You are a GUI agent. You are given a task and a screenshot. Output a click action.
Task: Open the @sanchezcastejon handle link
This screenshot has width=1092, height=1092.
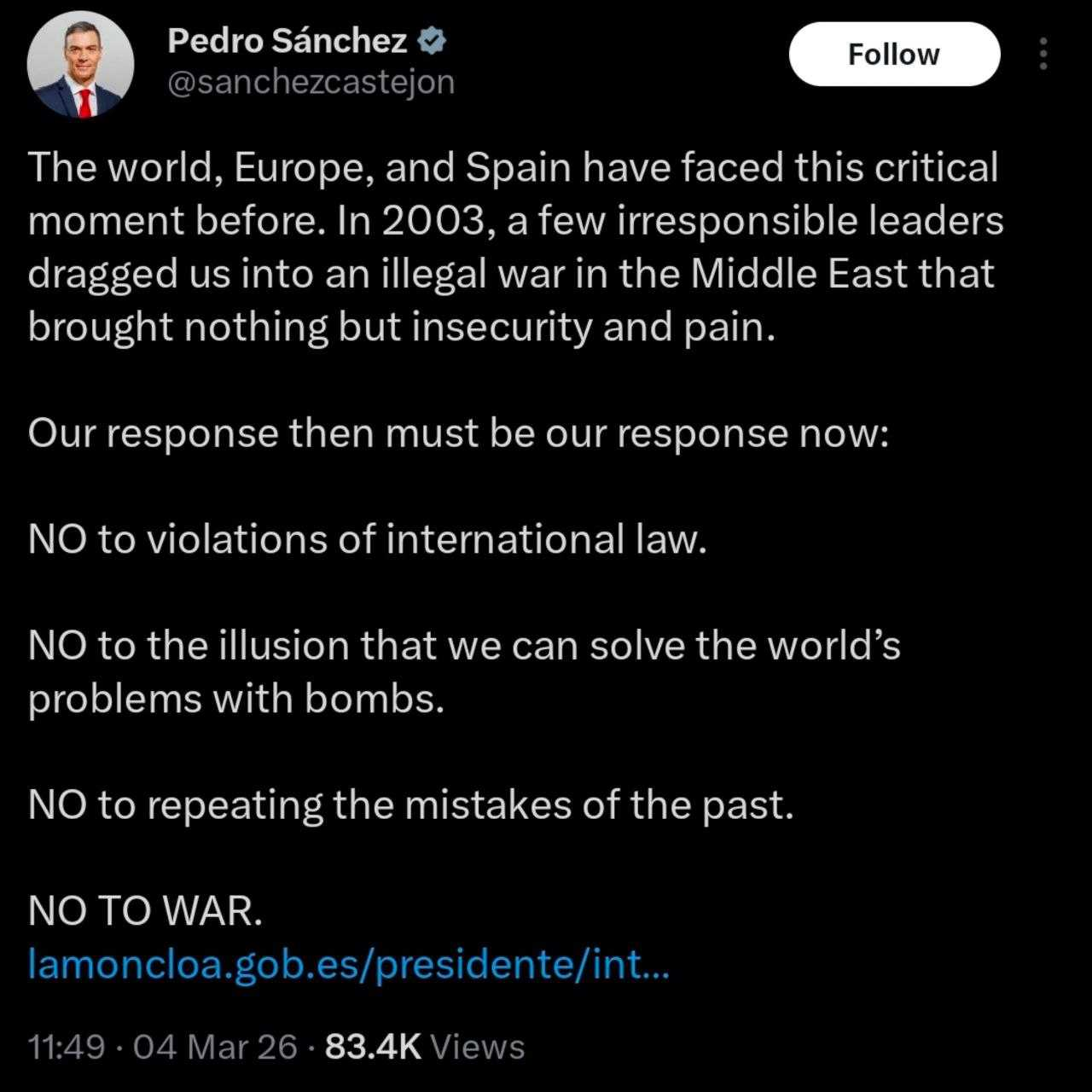point(311,83)
